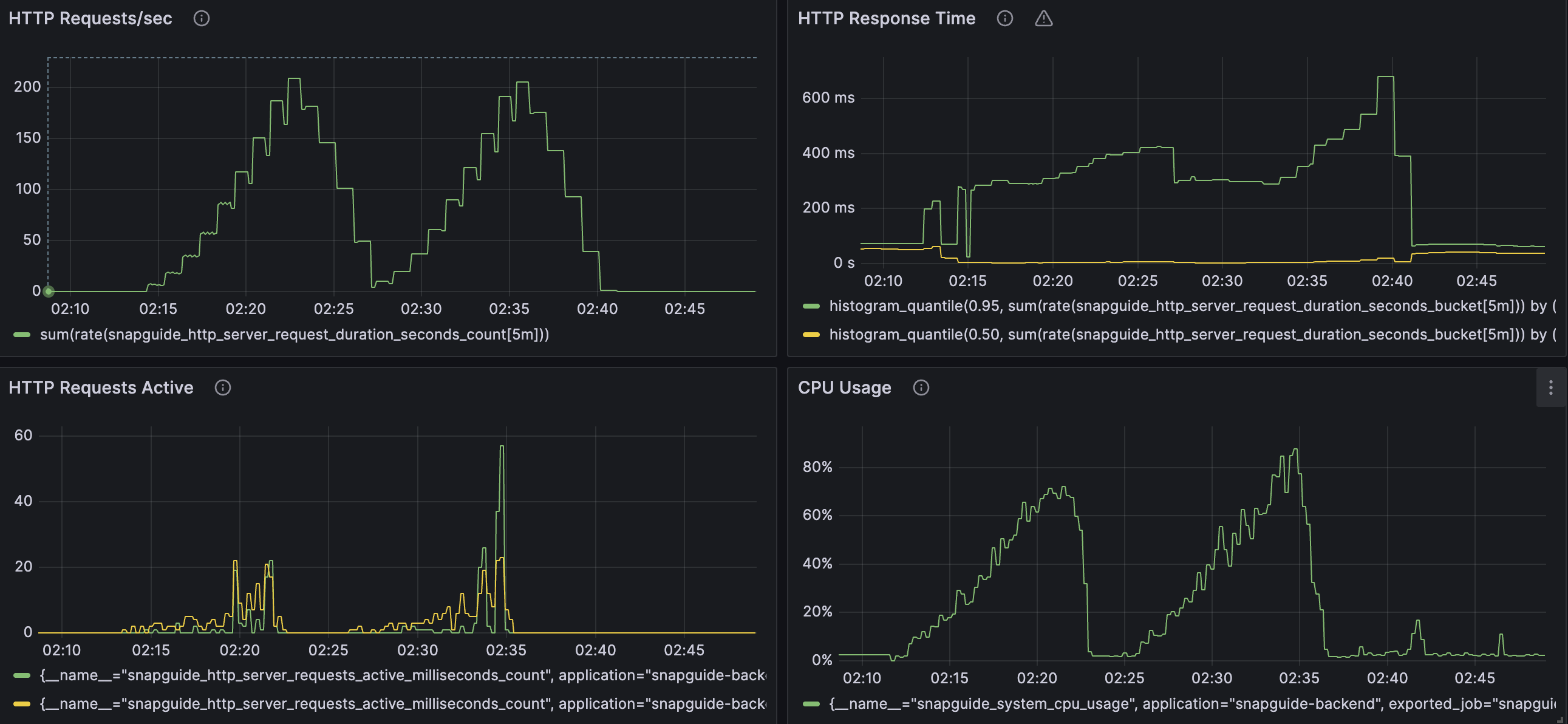Click warning triangle icon on HTTP Response Time
The height and width of the screenshot is (724, 1568).
[x=1043, y=18]
